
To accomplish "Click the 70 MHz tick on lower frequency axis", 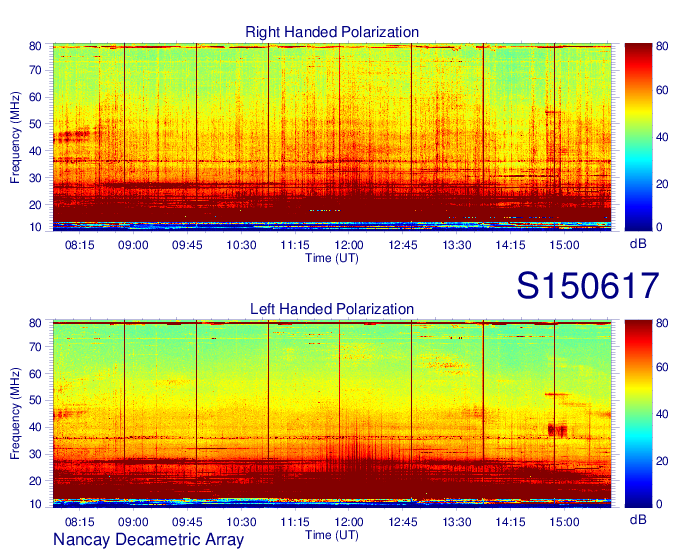I will pos(35,347).
